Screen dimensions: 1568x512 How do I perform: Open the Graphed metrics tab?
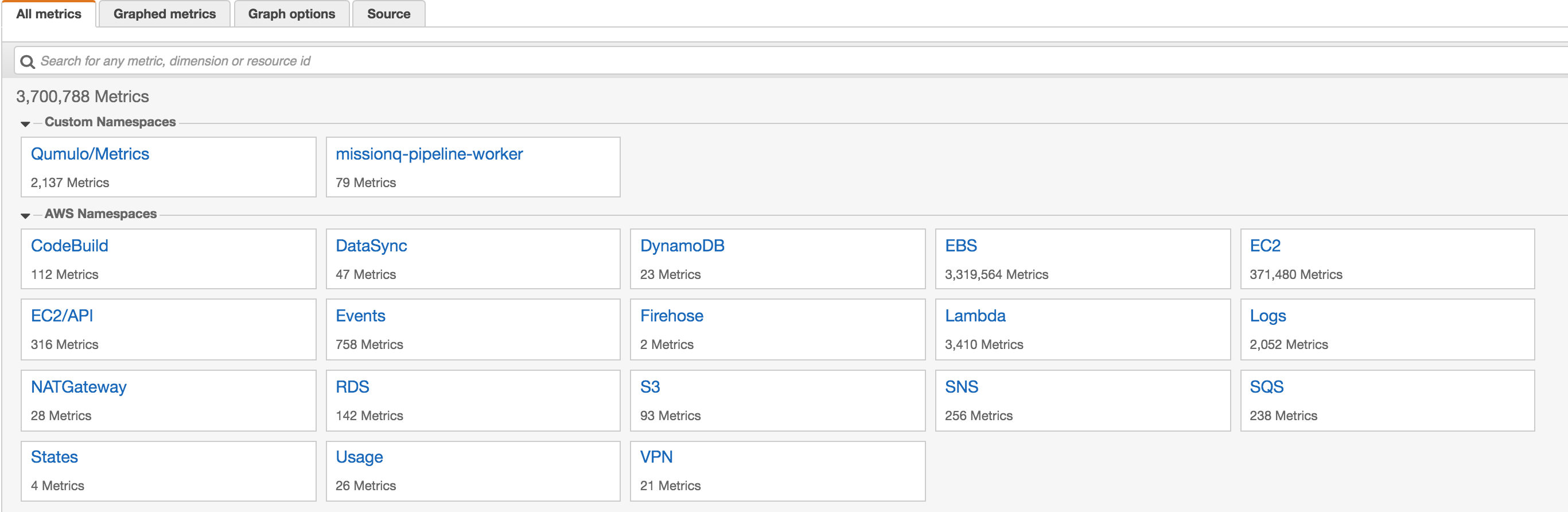tap(164, 14)
